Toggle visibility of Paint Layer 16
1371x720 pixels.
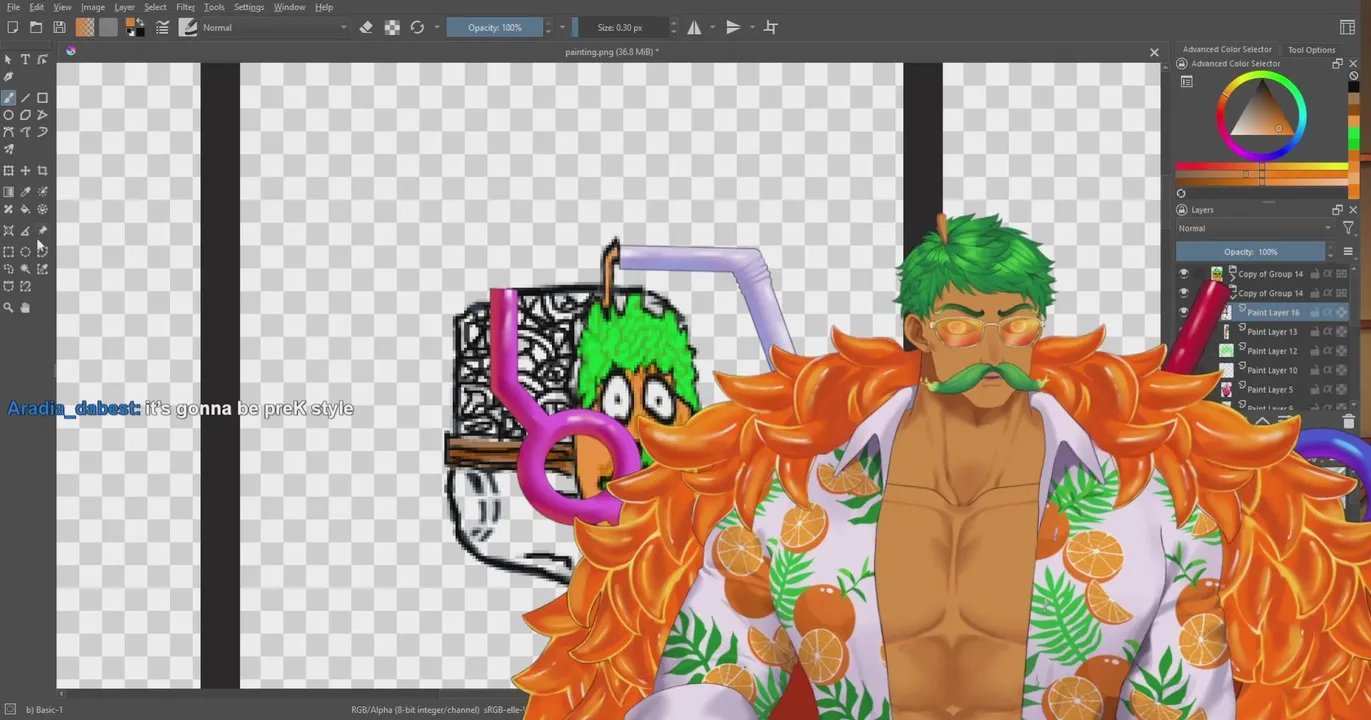[x=1184, y=312]
